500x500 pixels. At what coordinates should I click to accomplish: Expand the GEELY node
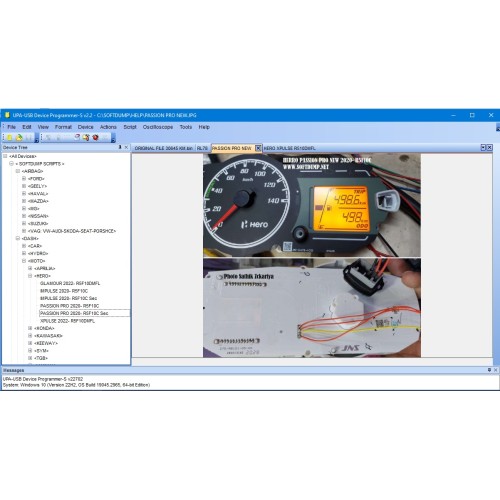tap(24, 186)
